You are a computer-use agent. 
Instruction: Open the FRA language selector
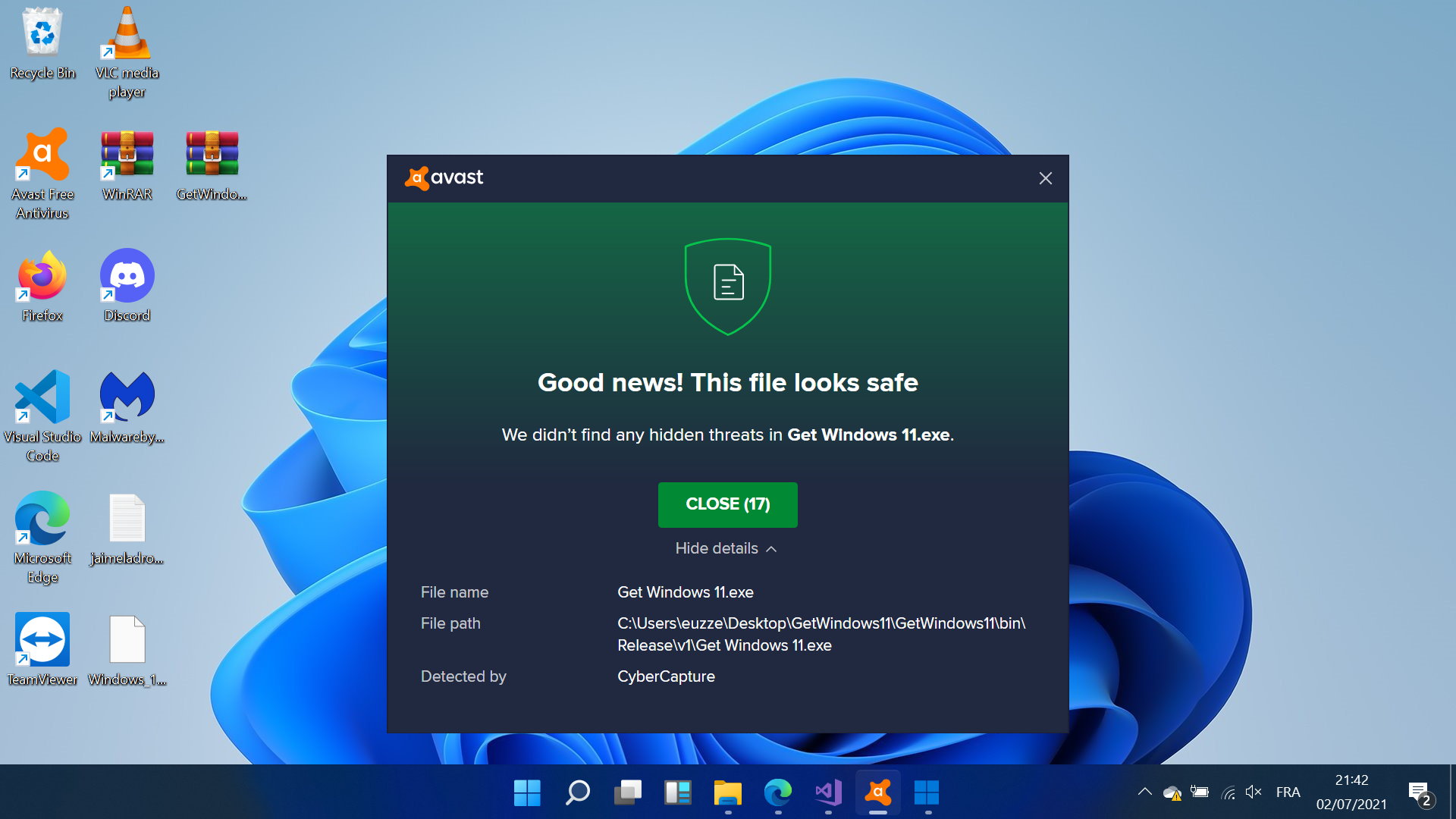(x=1288, y=792)
